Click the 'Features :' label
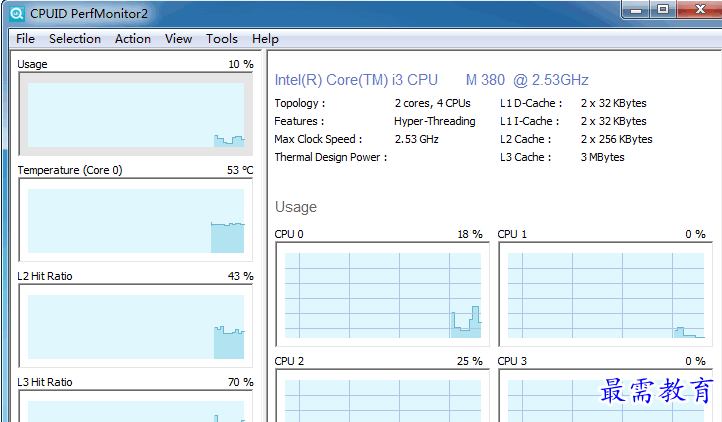This screenshot has height=422, width=722. 299,121
